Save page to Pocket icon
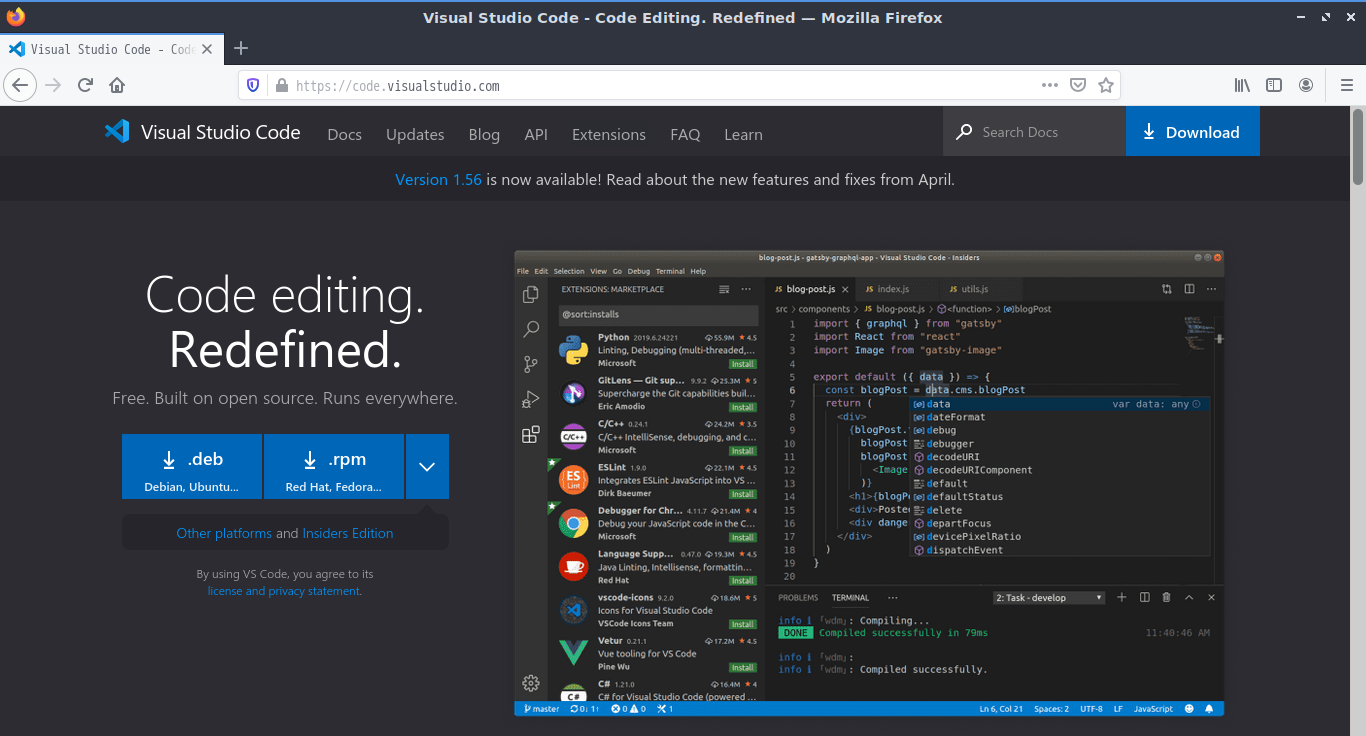The image size is (1366, 736). click(1078, 86)
